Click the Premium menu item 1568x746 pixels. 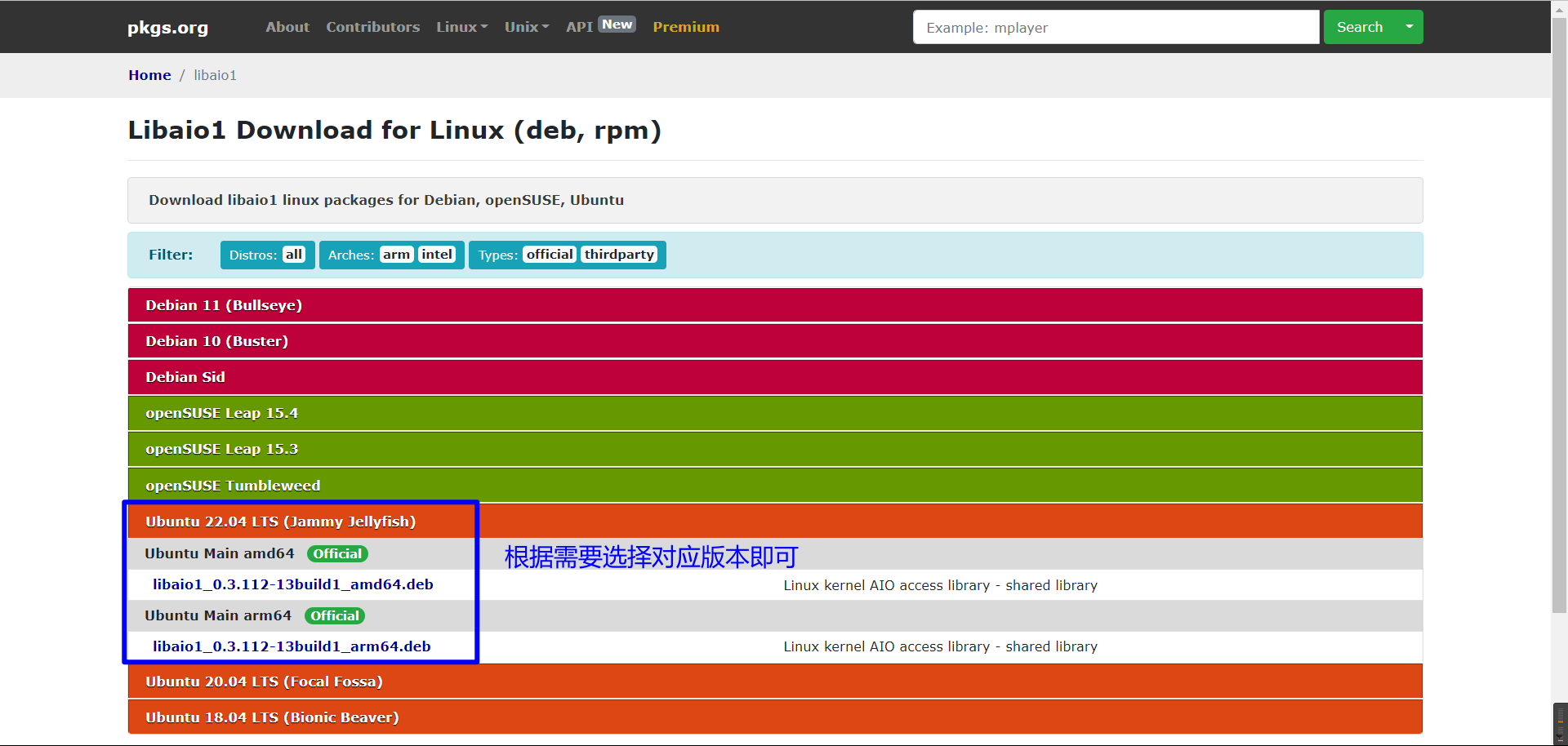coord(685,26)
